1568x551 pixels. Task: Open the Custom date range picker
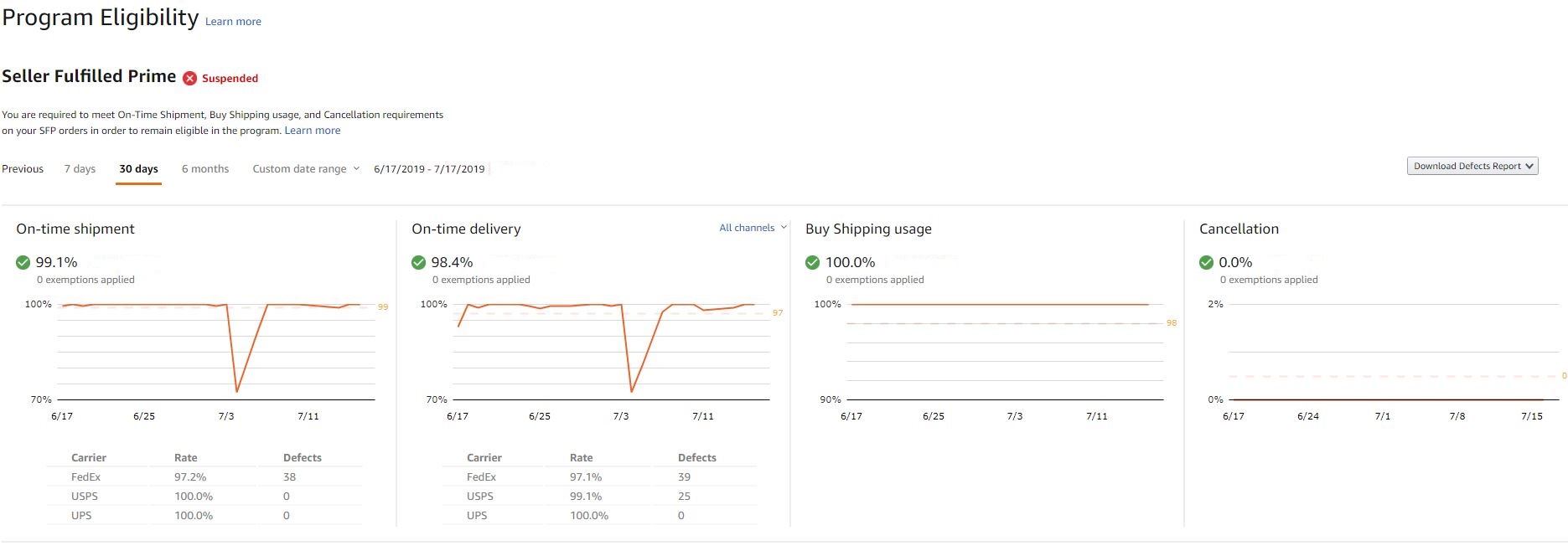pos(299,168)
